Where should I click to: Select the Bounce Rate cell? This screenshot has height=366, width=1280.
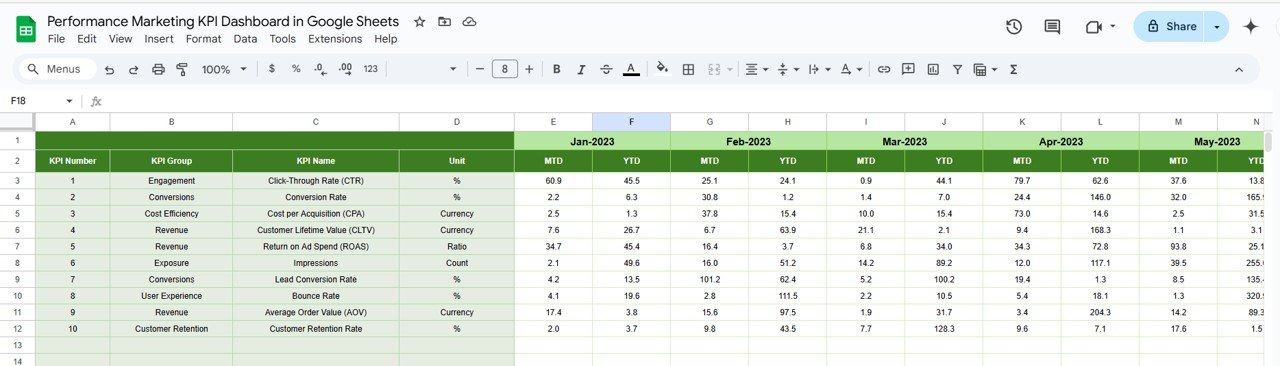[315, 296]
